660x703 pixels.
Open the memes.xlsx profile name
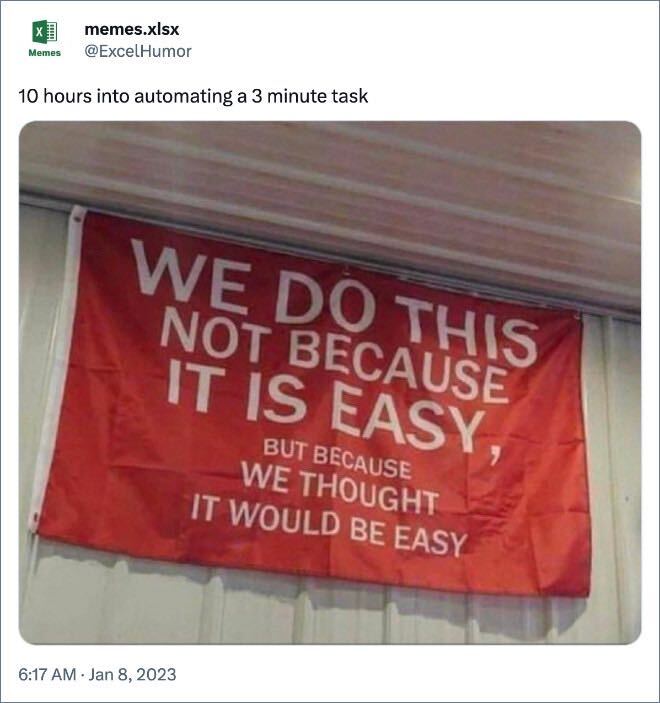pyautogui.click(x=131, y=30)
